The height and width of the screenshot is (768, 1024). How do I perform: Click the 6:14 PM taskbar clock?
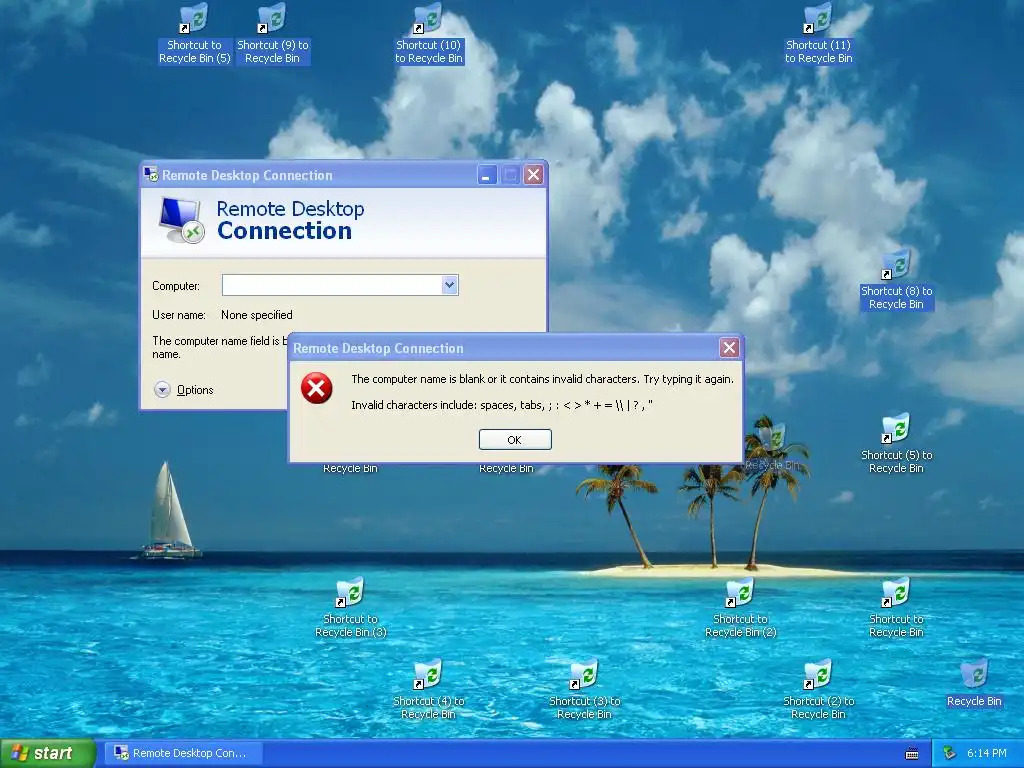pos(987,753)
